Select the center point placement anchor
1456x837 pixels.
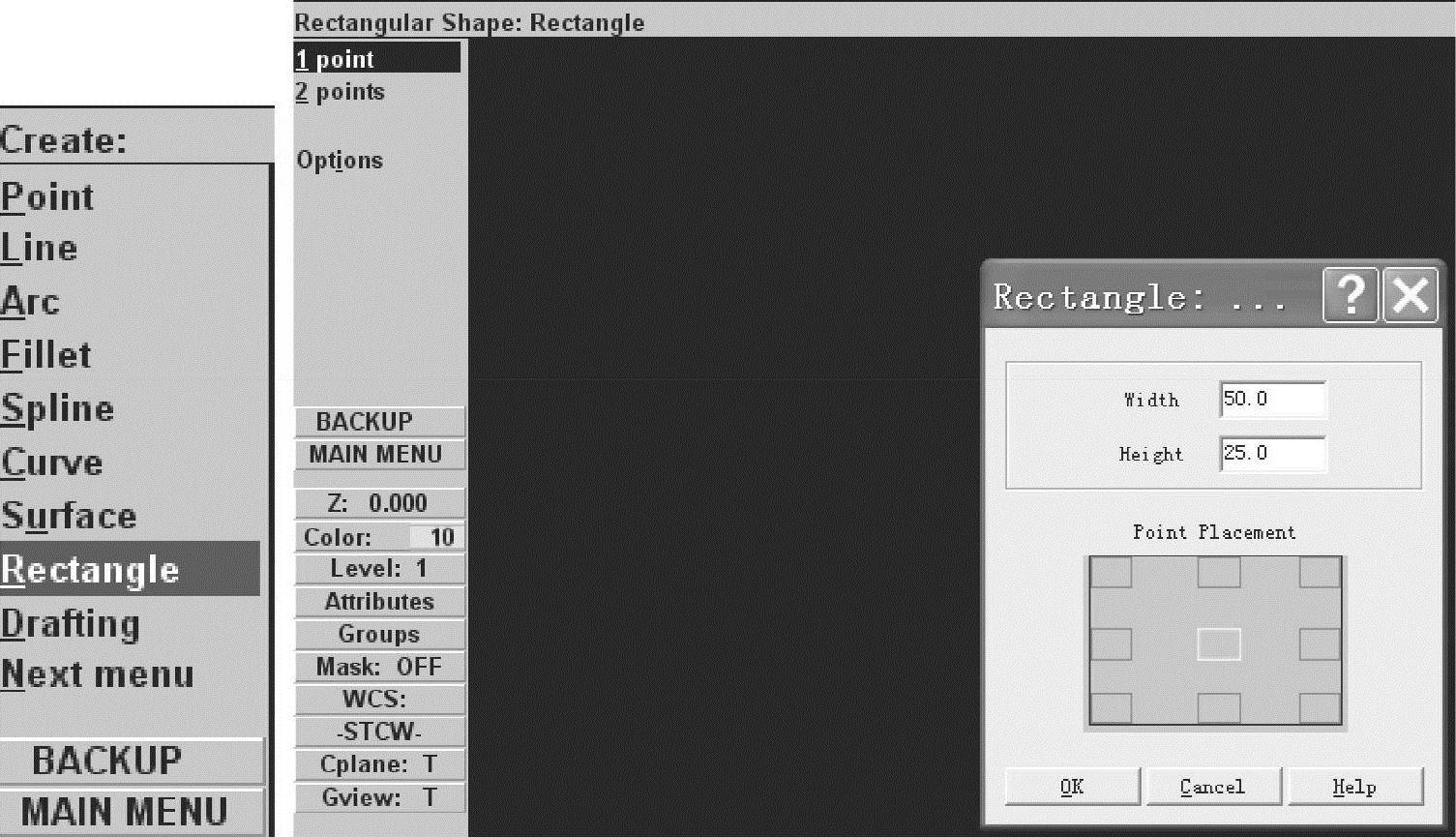[1219, 644]
